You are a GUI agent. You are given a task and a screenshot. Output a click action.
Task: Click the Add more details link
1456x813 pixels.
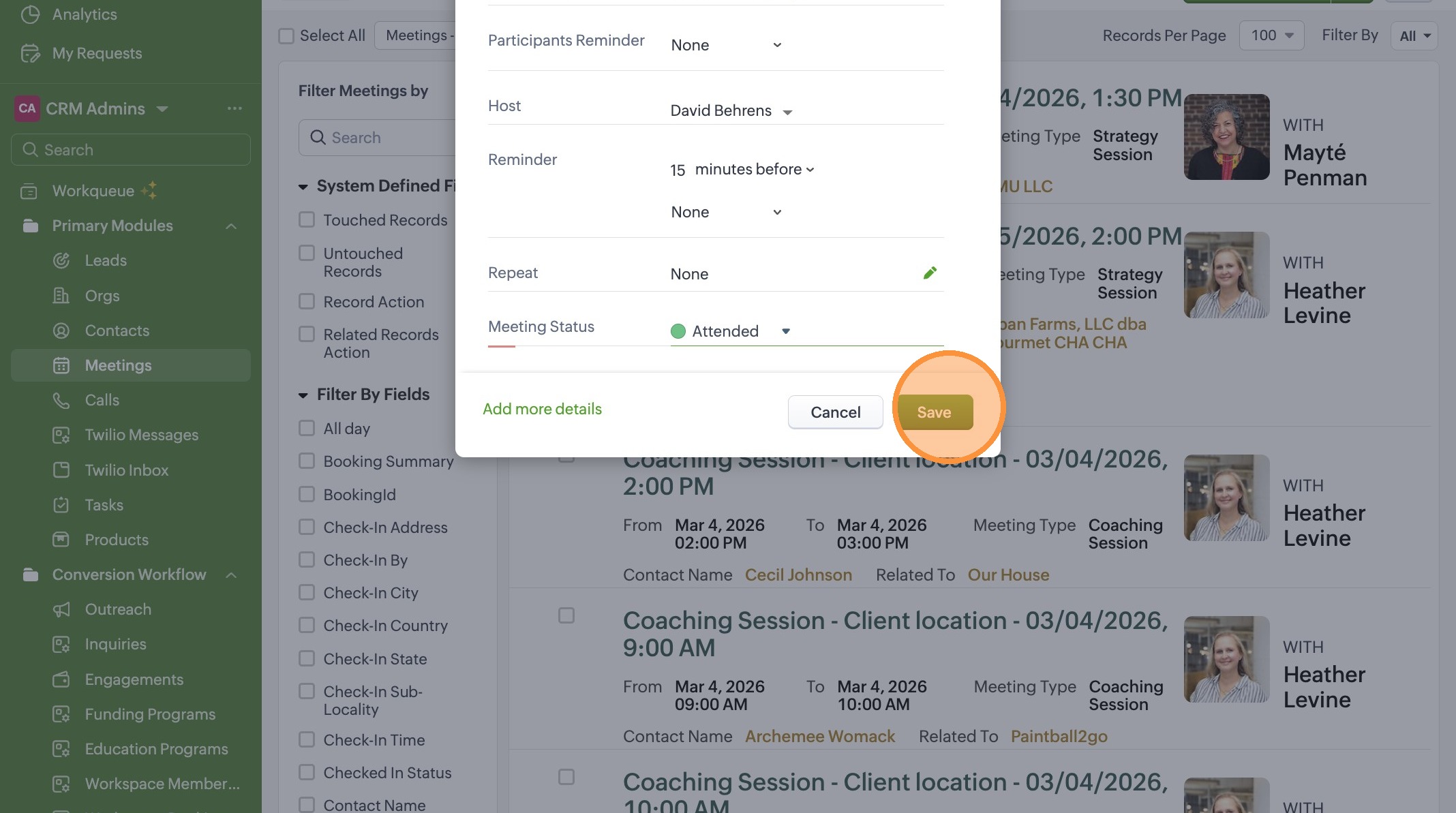click(x=542, y=409)
